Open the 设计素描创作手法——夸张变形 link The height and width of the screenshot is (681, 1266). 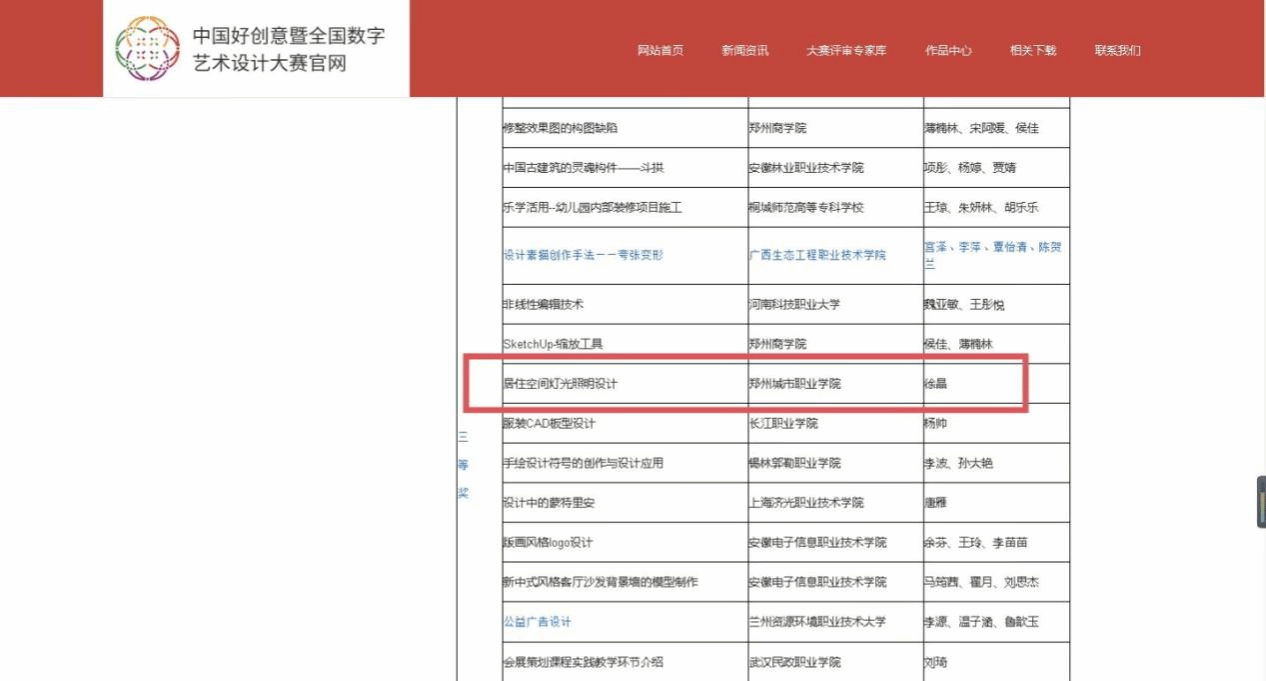[583, 255]
